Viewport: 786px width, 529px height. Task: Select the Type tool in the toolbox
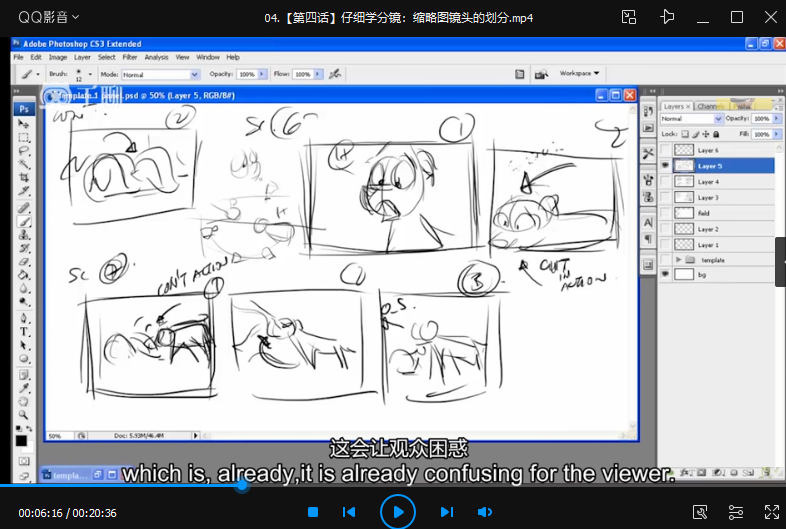click(24, 331)
